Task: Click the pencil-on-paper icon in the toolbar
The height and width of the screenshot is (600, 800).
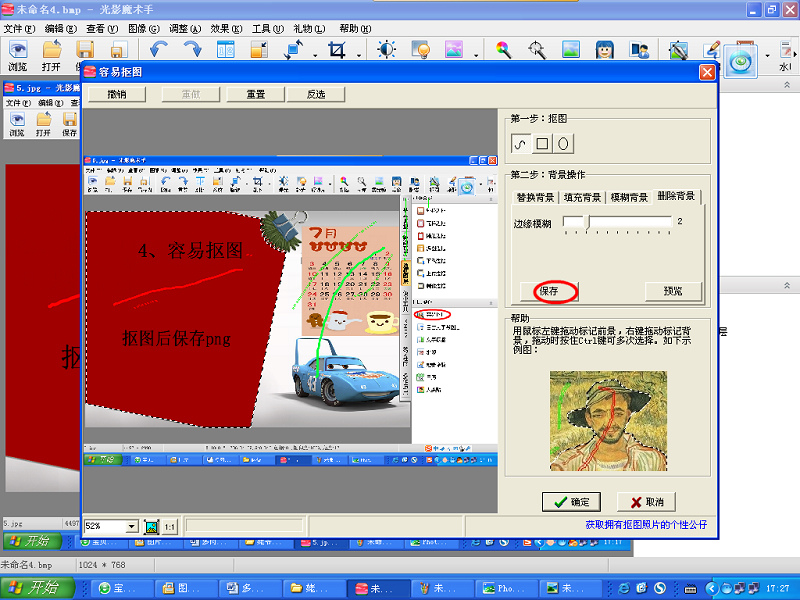Action: pos(711,50)
